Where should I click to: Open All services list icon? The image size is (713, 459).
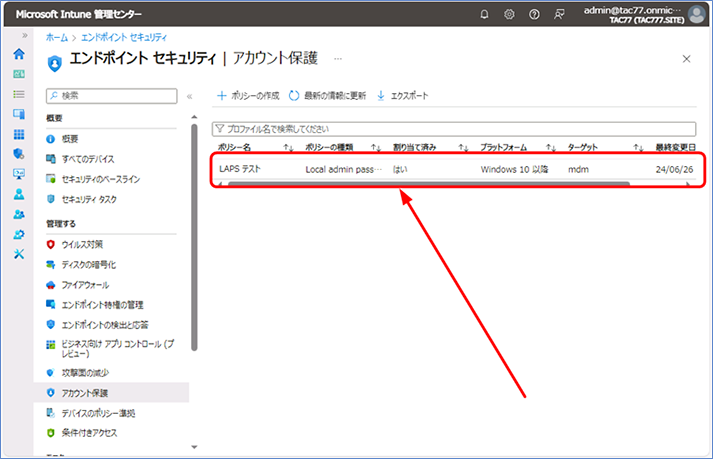click(19, 94)
